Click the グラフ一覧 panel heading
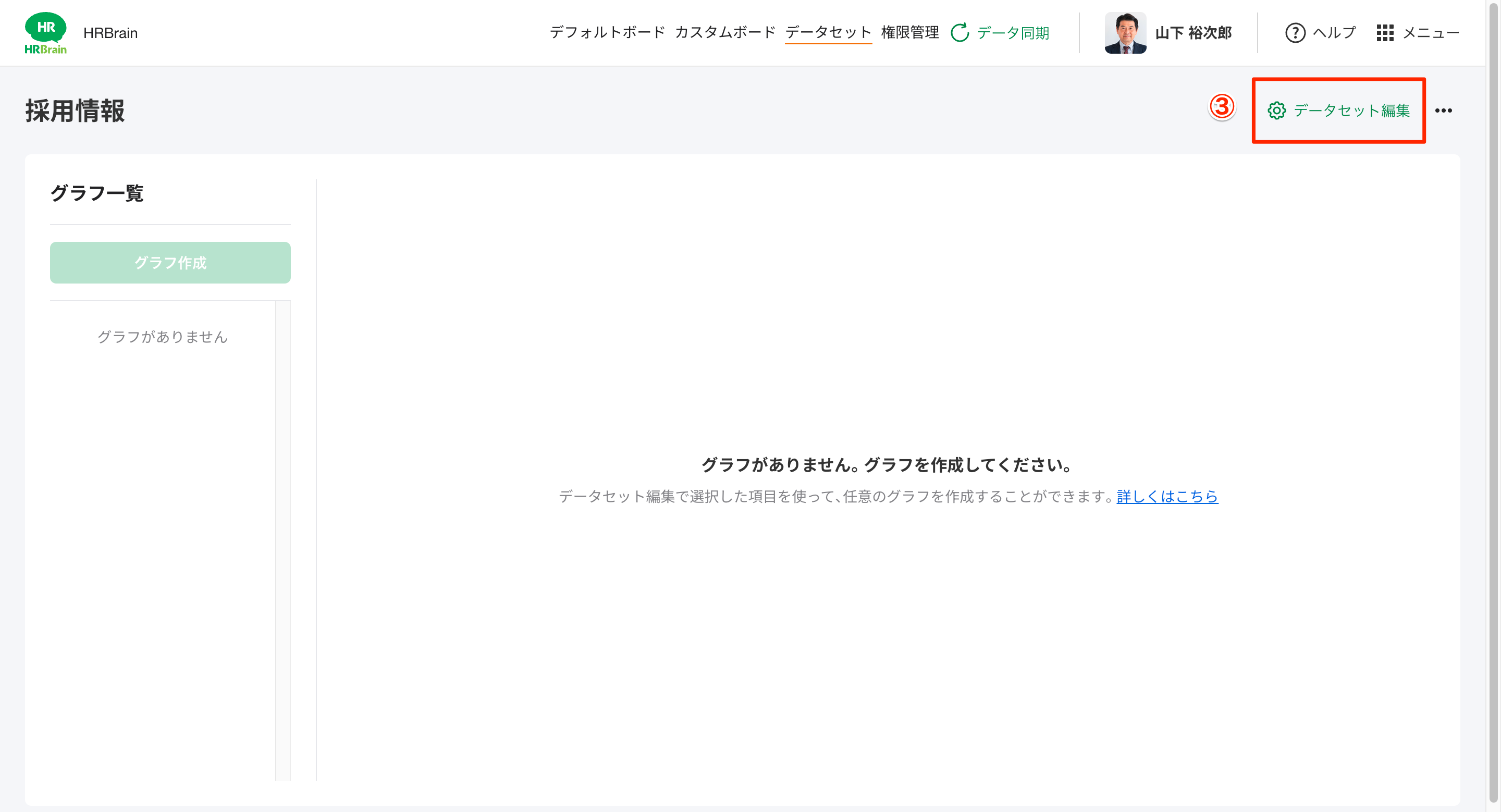Viewport: 1501px width, 812px height. [98, 193]
